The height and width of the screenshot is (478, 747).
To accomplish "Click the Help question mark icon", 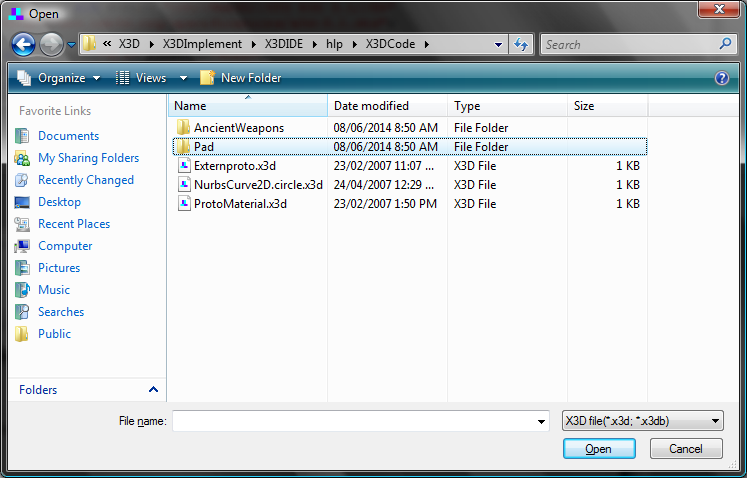I will click(722, 78).
